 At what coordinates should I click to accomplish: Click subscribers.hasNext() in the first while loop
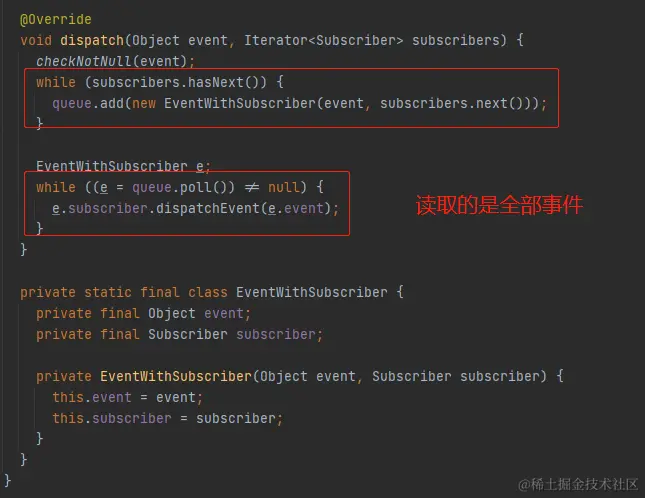175,82
